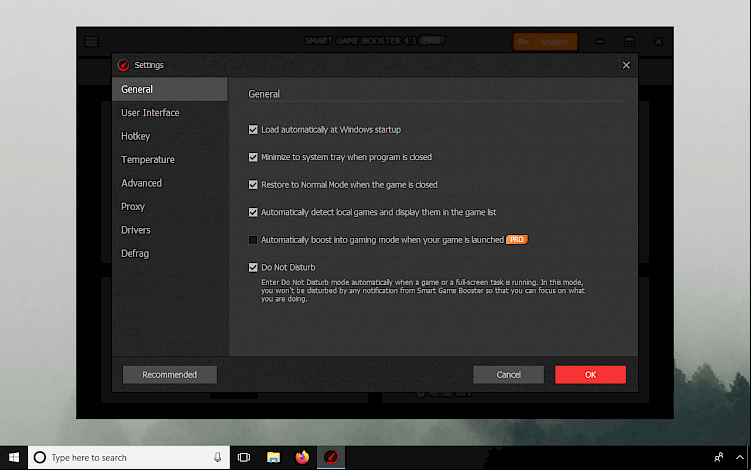Close the Settings dialog with X
The image size is (751, 470).
tap(626, 65)
